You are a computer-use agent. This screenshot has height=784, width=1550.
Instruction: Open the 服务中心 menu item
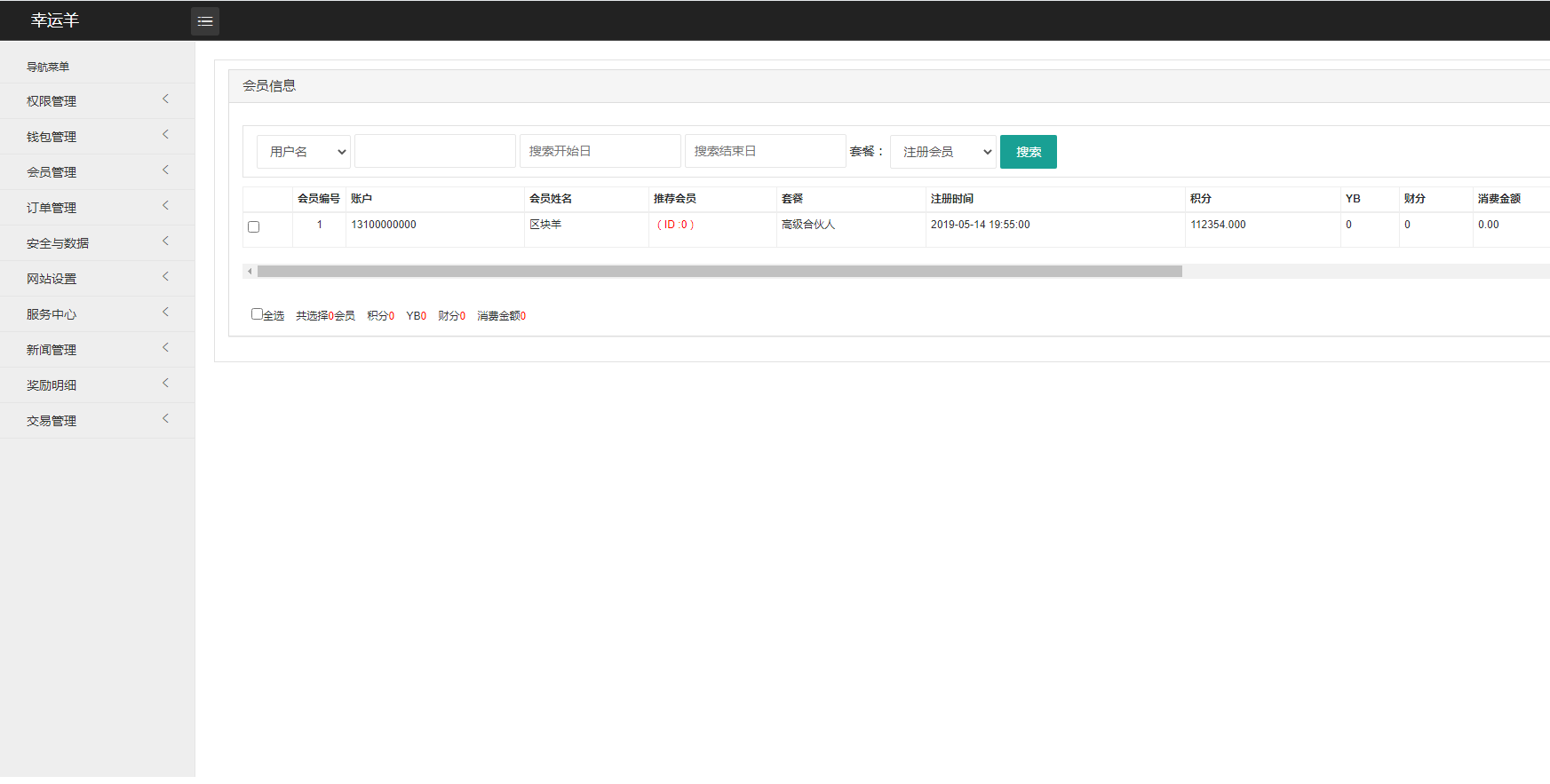tap(52, 314)
